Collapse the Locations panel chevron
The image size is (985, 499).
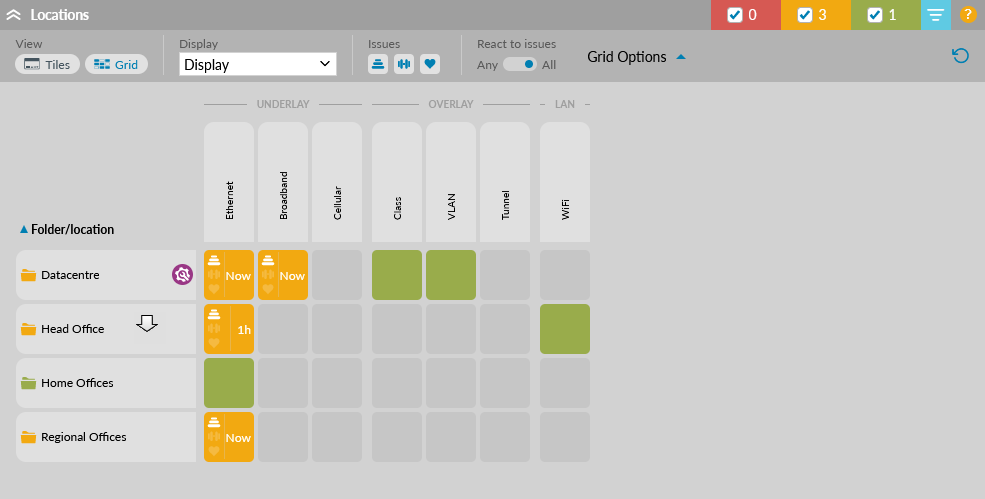[x=14, y=15]
